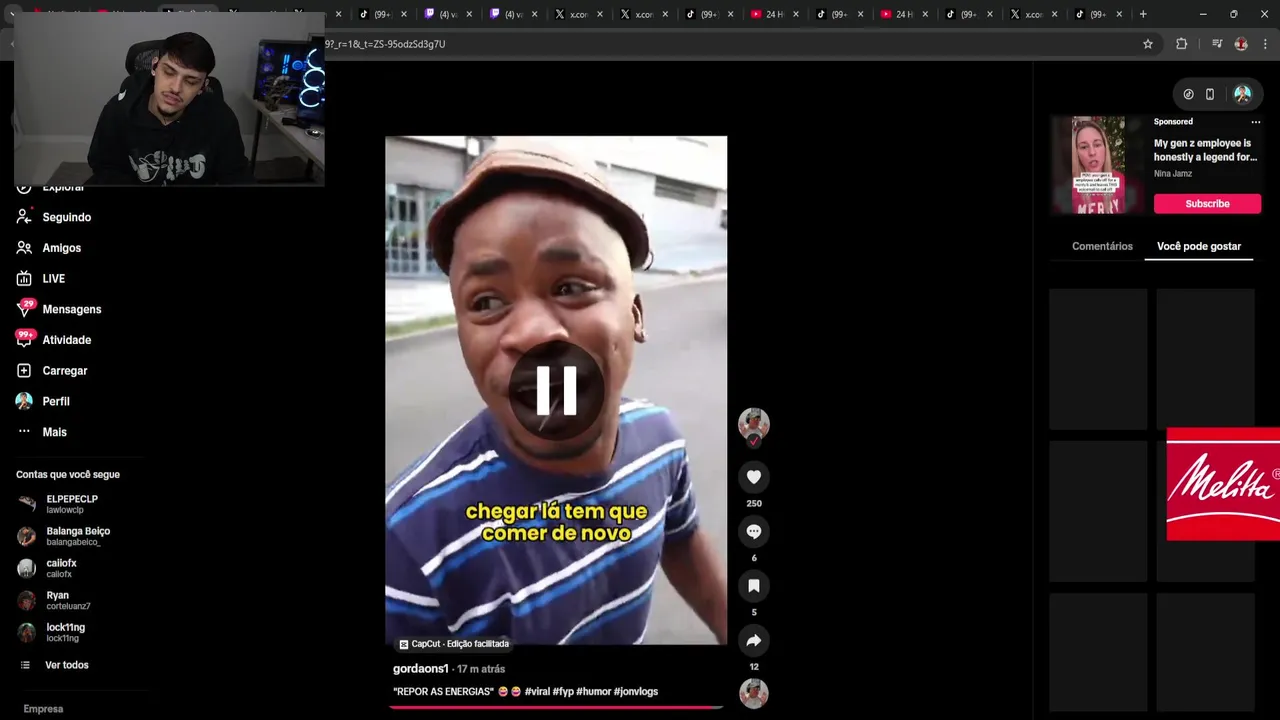The width and height of the screenshot is (1280, 720).
Task: Select the Você pode gostar tab
Action: [x=1199, y=246]
